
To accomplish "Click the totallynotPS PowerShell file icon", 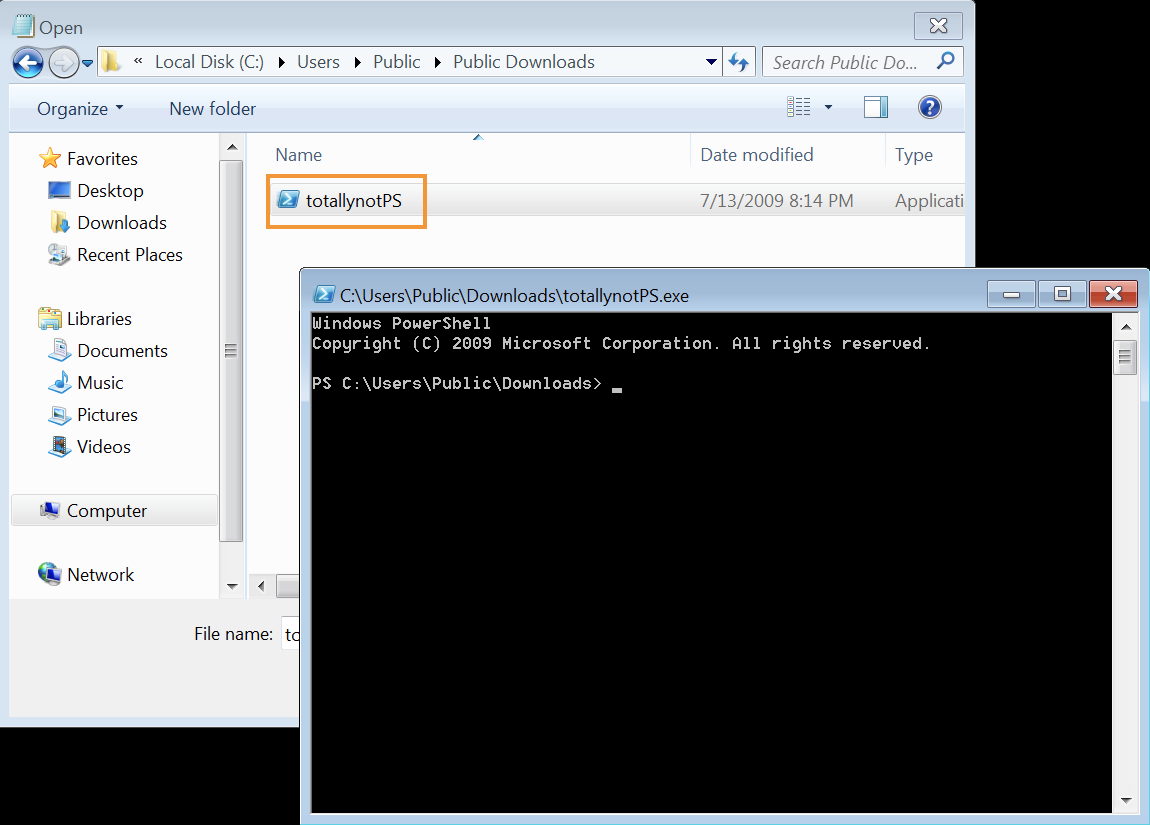I will point(288,199).
